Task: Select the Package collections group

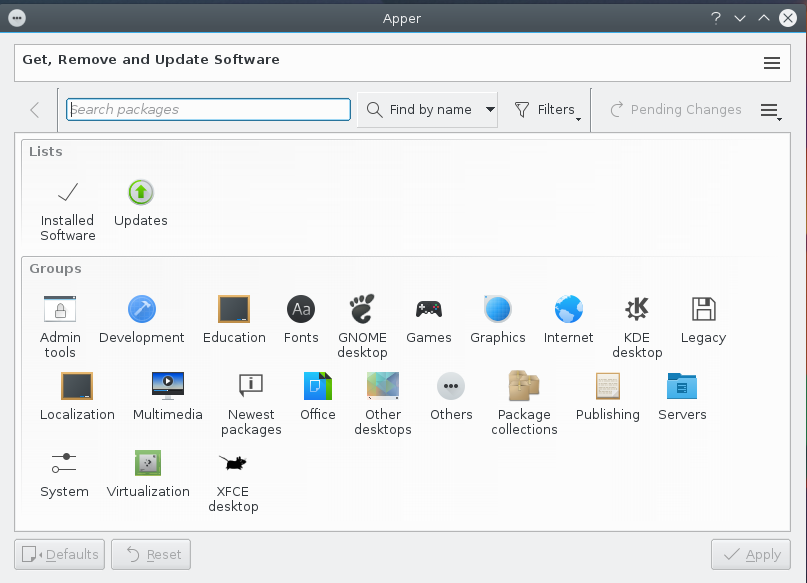Action: (x=524, y=402)
